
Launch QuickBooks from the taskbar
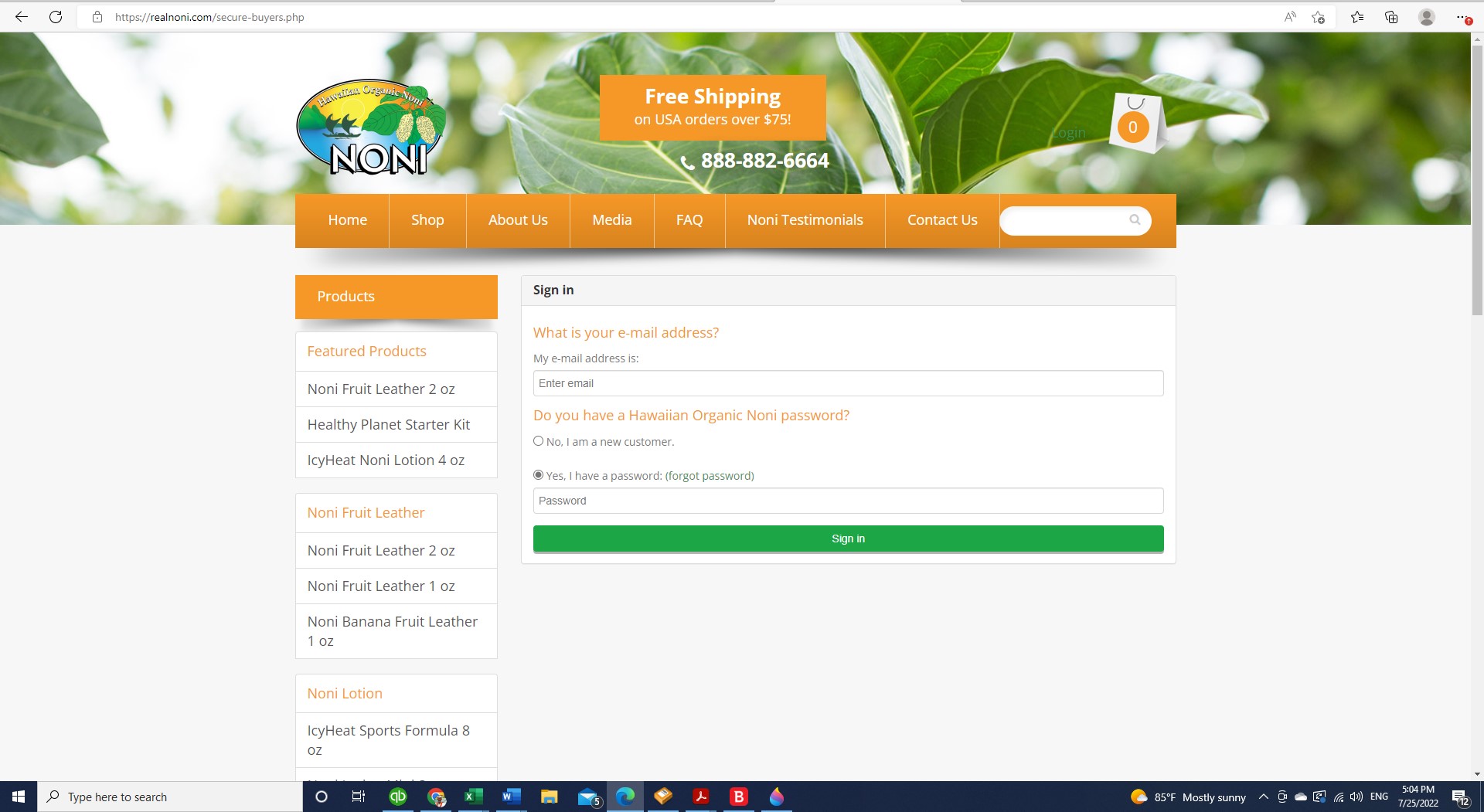pos(397,797)
